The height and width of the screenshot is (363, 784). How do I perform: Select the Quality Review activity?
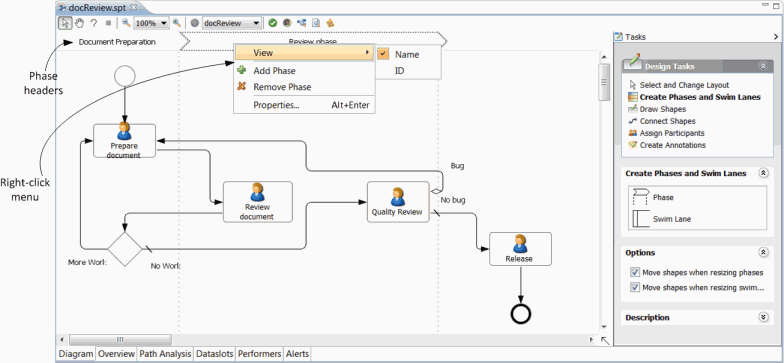coord(398,202)
